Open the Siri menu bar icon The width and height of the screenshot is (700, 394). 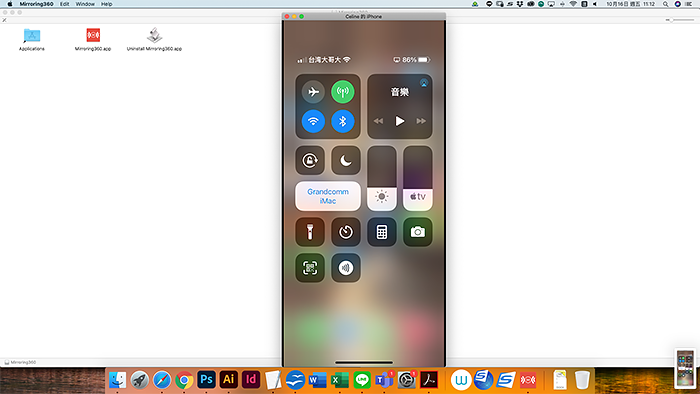tap(677, 4)
